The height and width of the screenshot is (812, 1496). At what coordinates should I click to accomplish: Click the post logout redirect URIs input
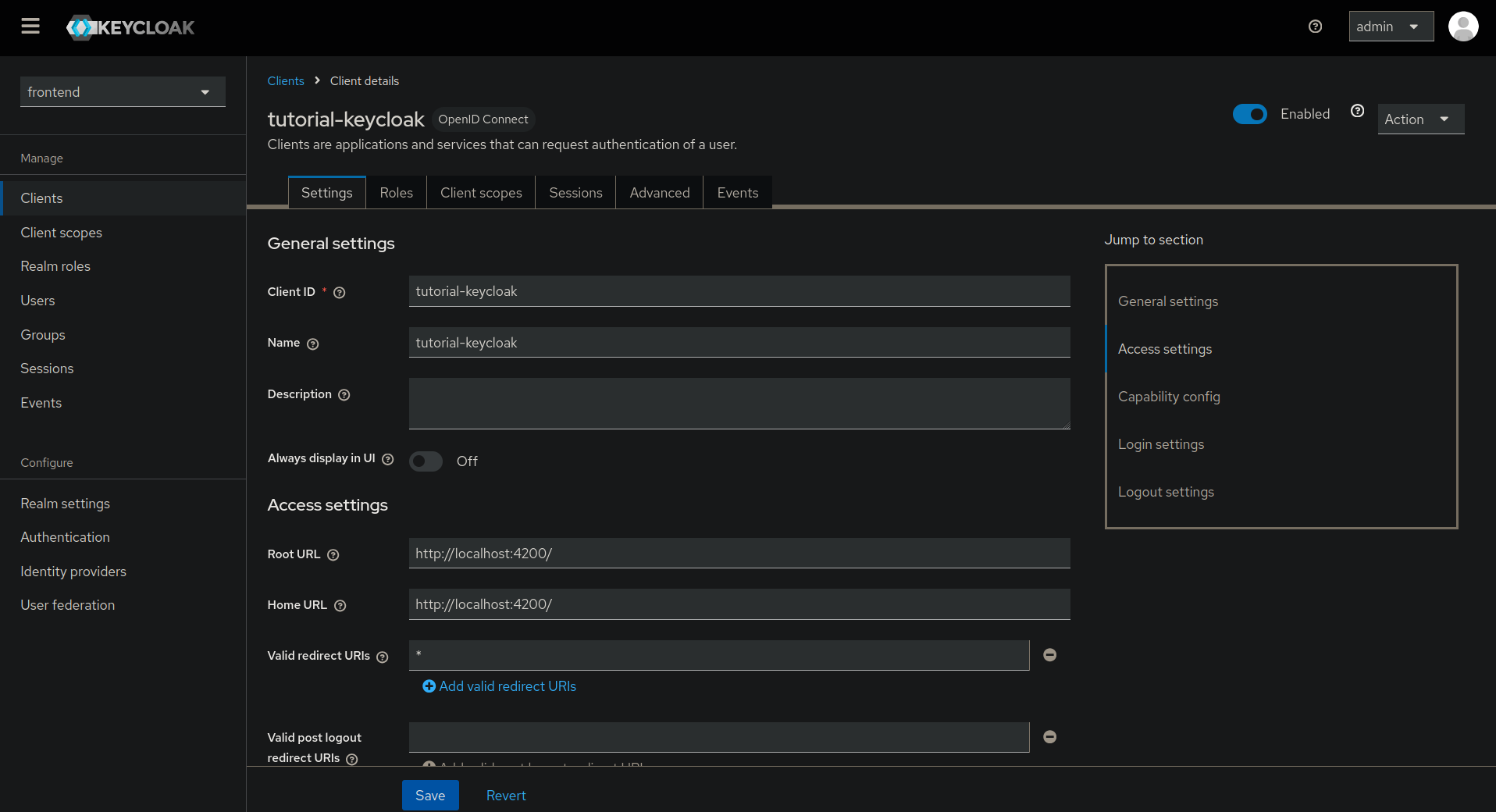[719, 737]
